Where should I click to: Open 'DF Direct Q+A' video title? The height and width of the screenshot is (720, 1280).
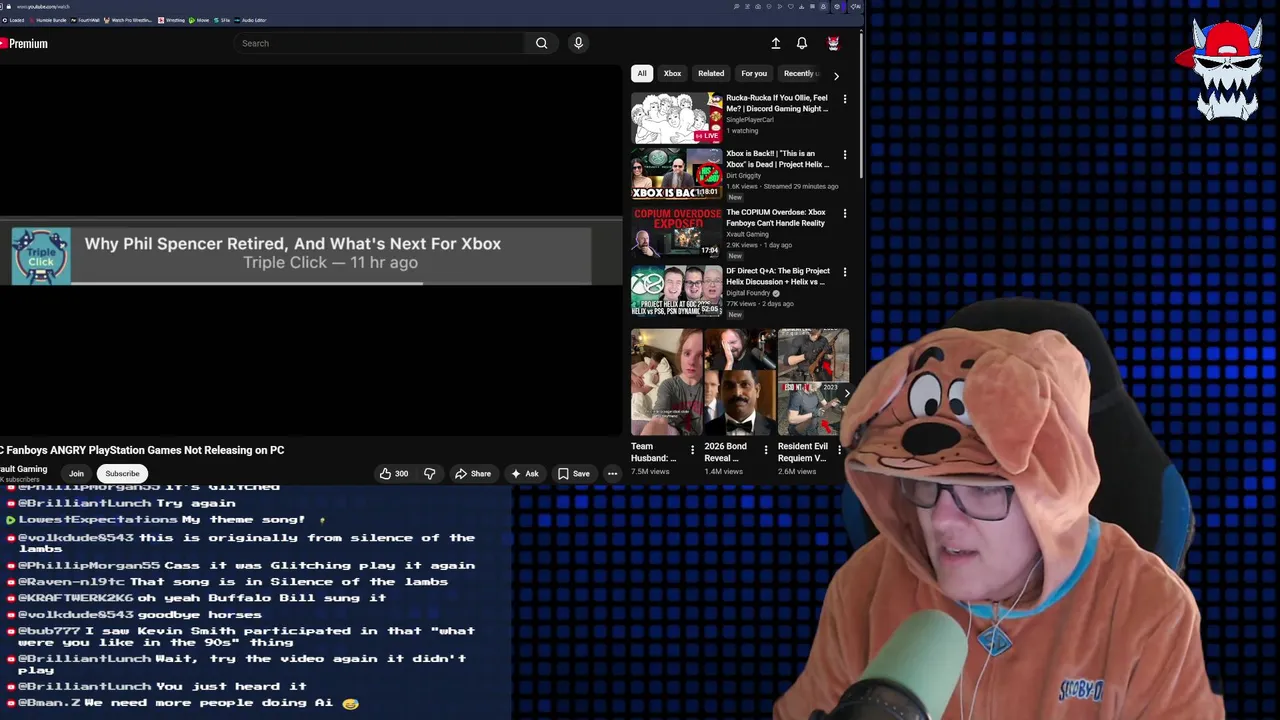point(778,276)
